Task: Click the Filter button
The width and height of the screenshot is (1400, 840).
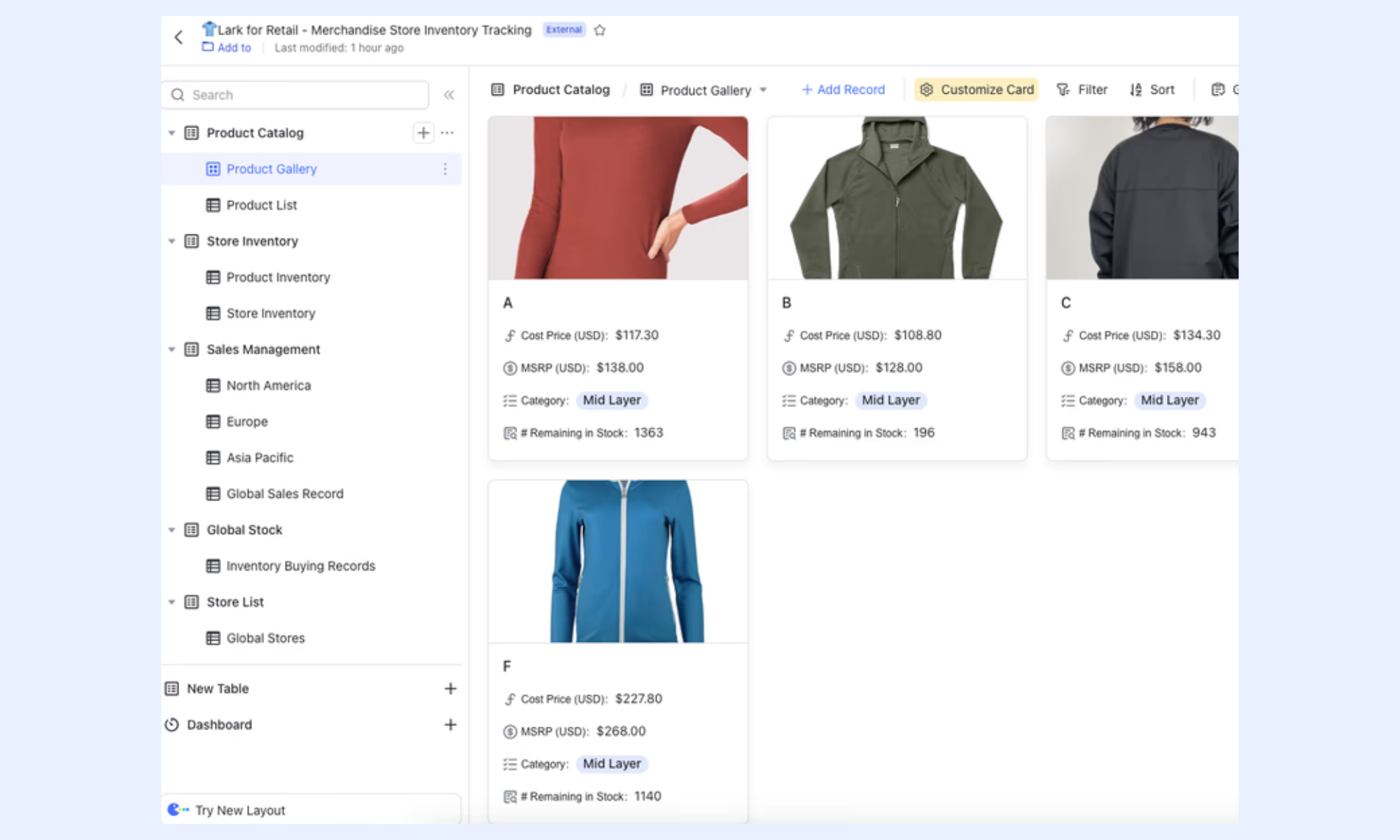Action: (1082, 90)
